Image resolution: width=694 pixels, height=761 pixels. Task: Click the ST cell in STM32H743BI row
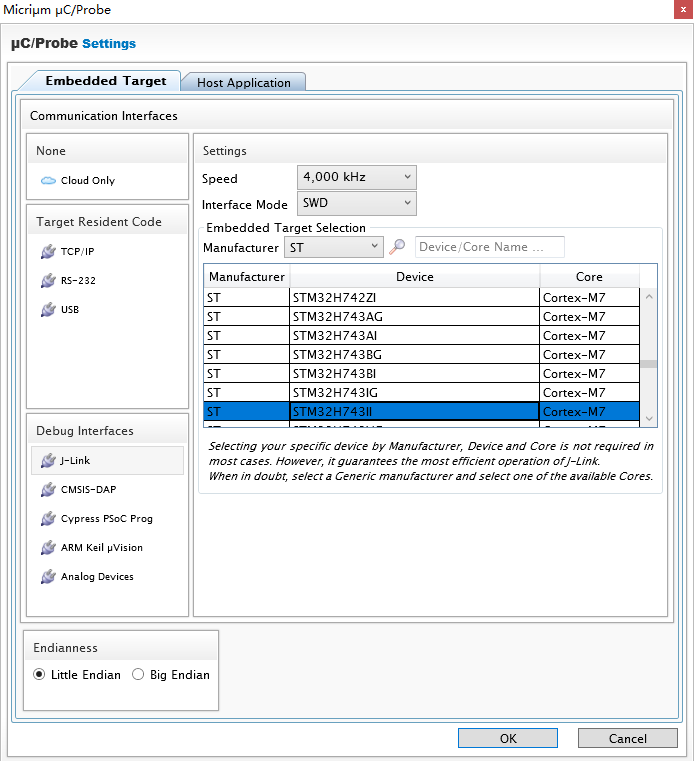tap(247, 373)
